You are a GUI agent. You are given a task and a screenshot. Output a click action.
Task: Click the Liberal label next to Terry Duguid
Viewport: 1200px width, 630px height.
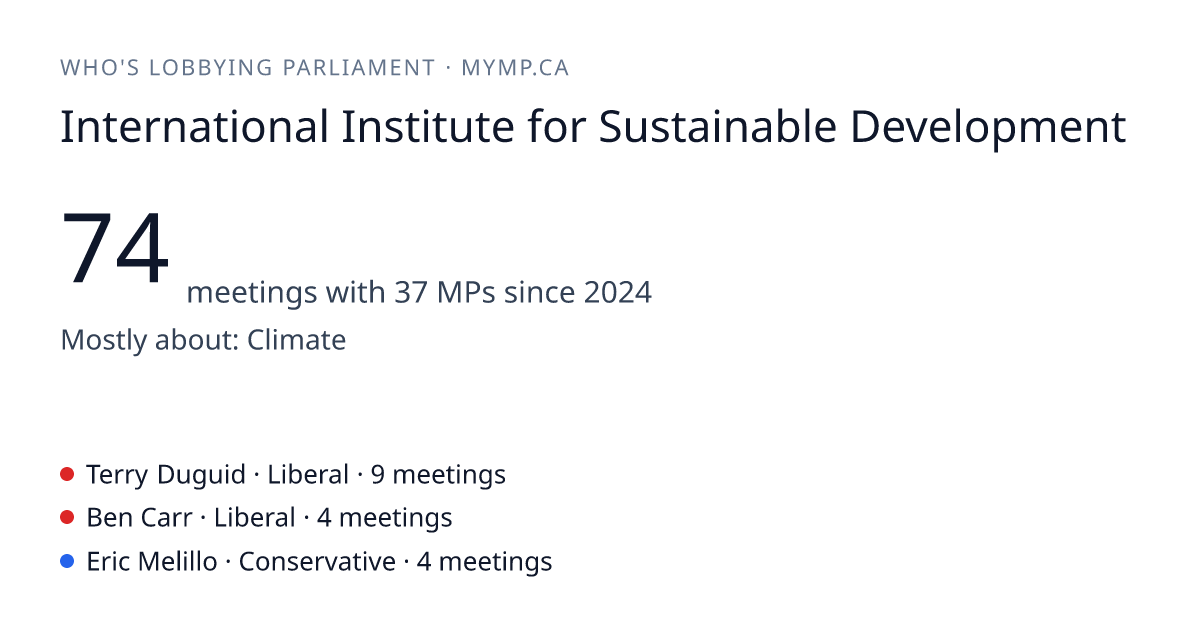click(308, 474)
